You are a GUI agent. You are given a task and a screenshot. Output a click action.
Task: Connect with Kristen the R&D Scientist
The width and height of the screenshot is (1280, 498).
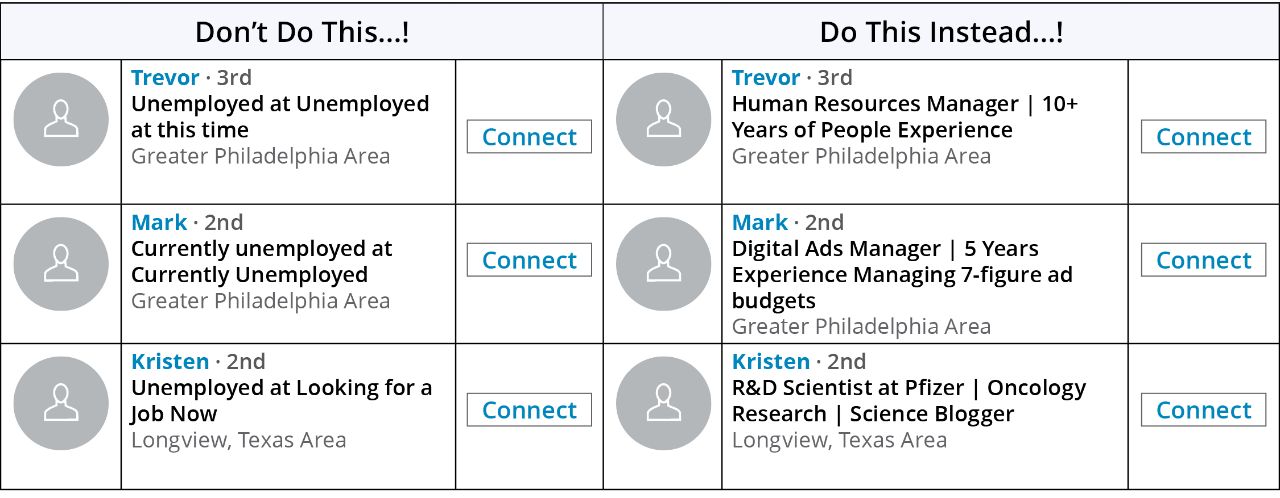(x=1203, y=410)
